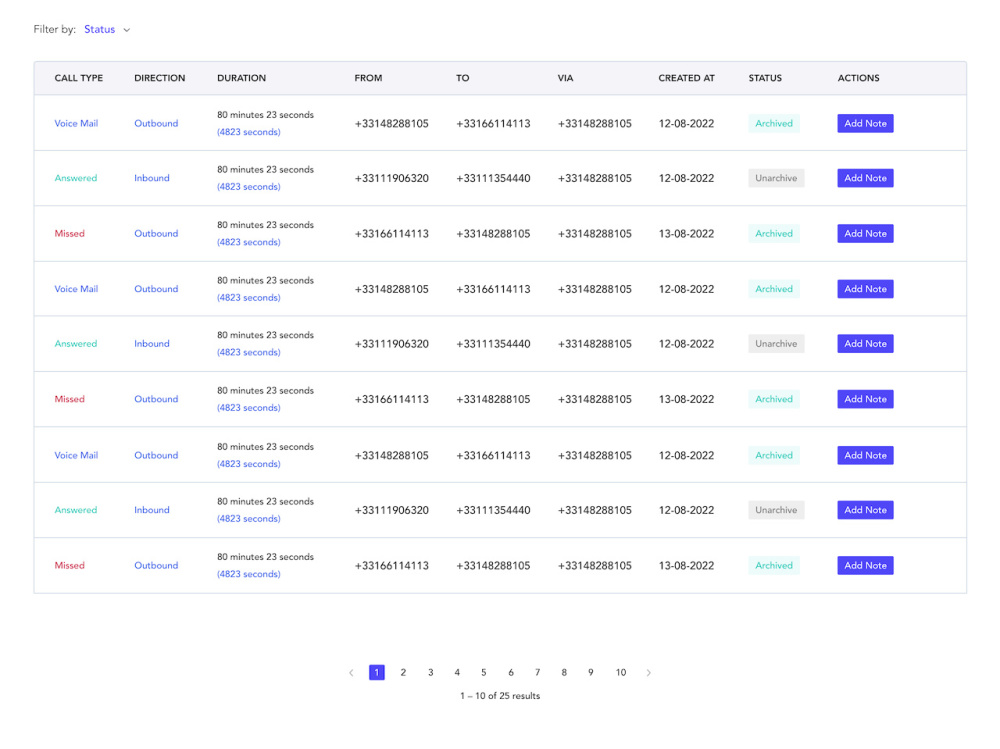Click the DURATION column header
The width and height of the screenshot is (1000, 749).
241,78
